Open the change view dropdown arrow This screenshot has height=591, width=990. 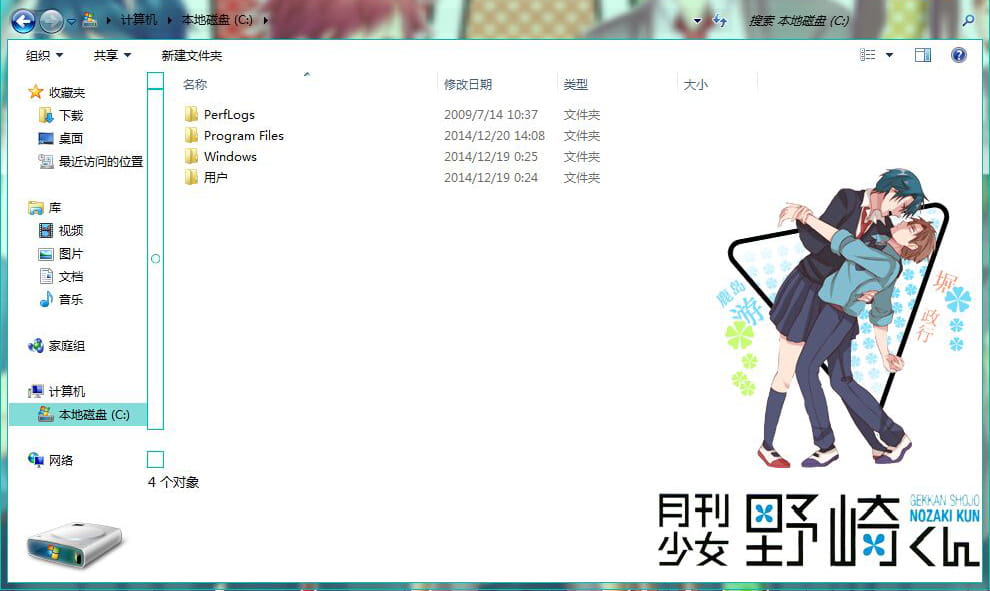pyautogui.click(x=890, y=55)
